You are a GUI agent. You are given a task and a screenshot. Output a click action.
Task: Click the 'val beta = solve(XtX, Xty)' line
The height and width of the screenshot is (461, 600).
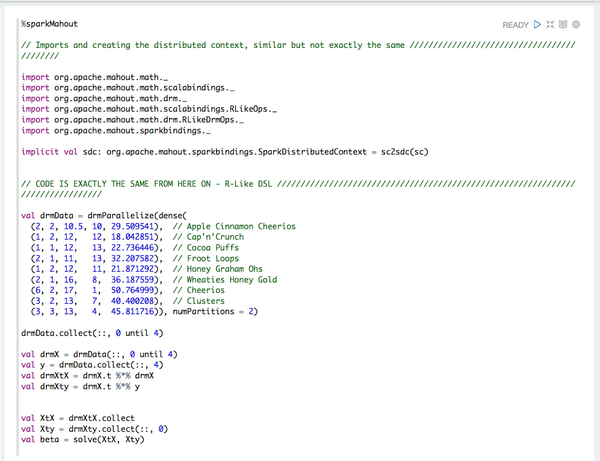pyautogui.click(x=83, y=440)
